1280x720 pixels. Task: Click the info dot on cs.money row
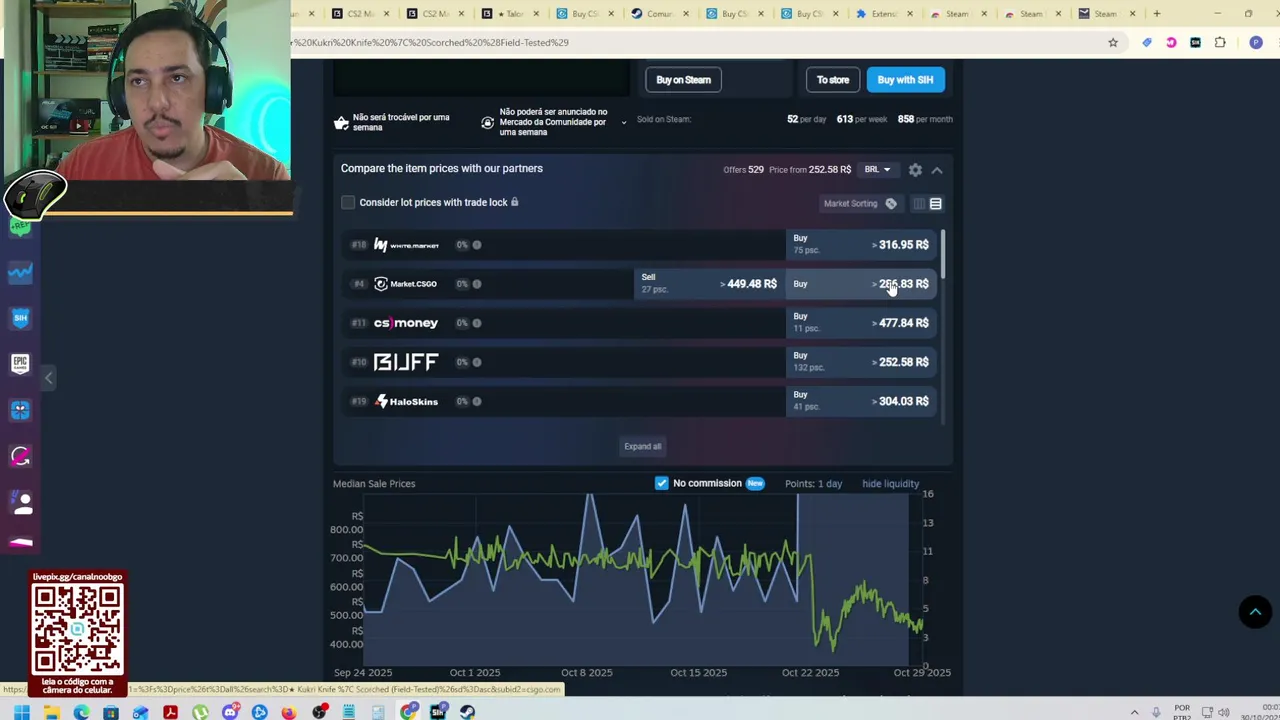point(477,323)
